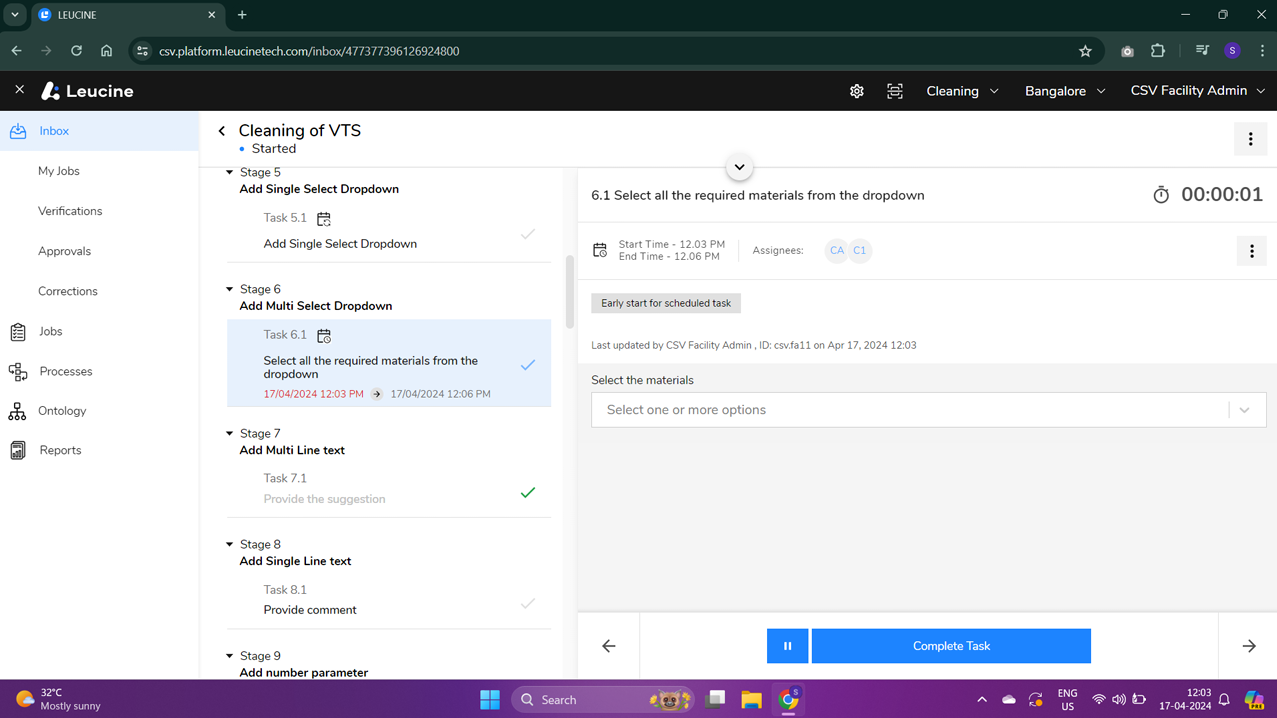The image size is (1277, 718).
Task: Open the Select the materials dropdown field
Action: (928, 410)
